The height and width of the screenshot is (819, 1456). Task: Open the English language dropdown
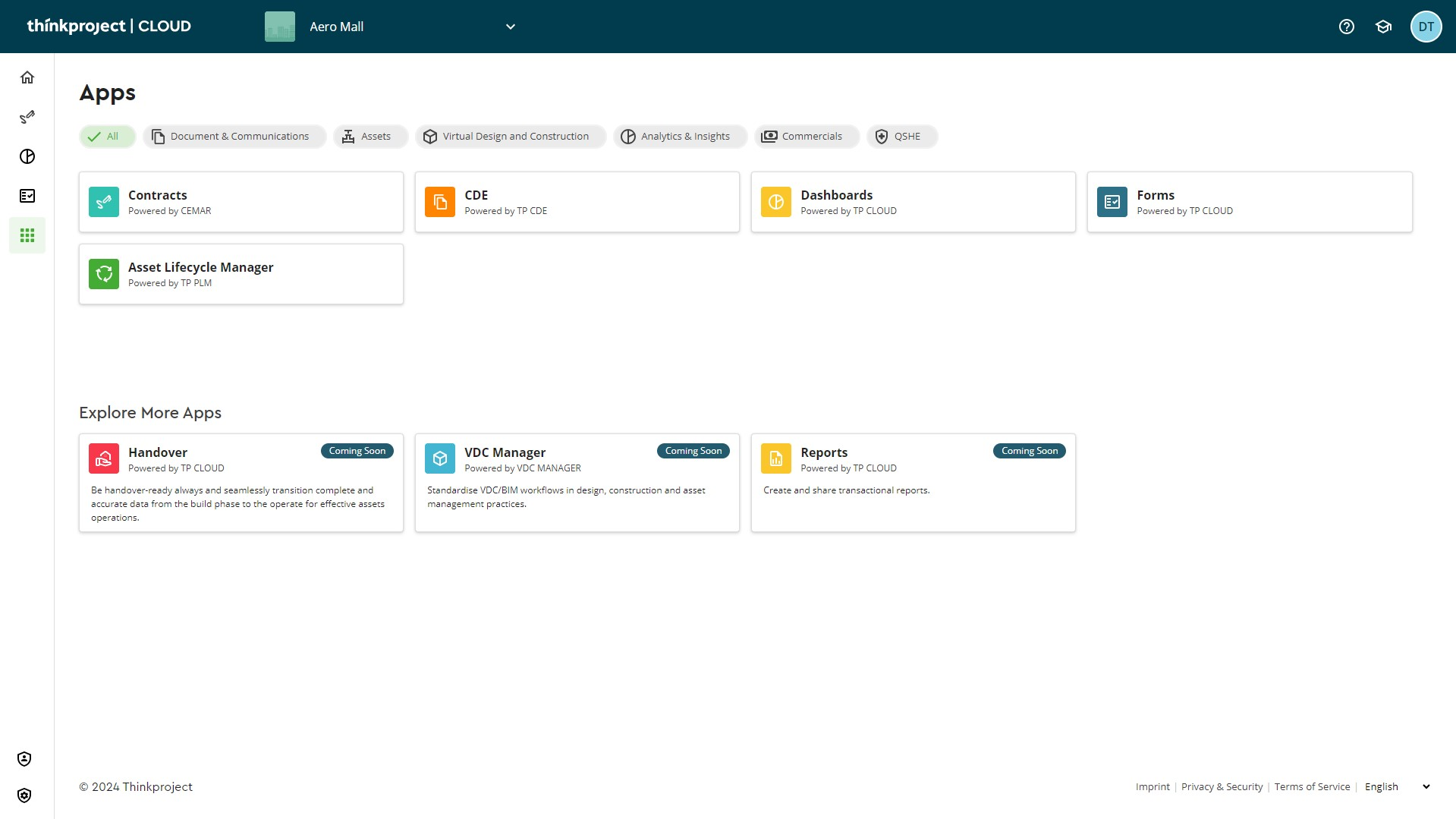point(1397,786)
